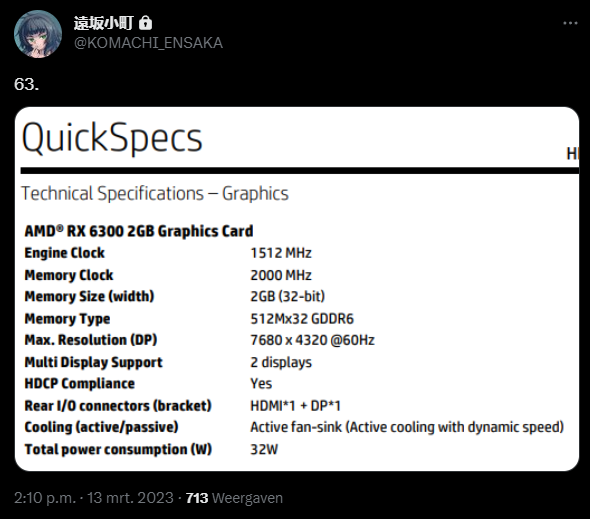Image resolution: width=590 pixels, height=519 pixels.
Task: Click the tweet text "63."
Action: [26, 84]
